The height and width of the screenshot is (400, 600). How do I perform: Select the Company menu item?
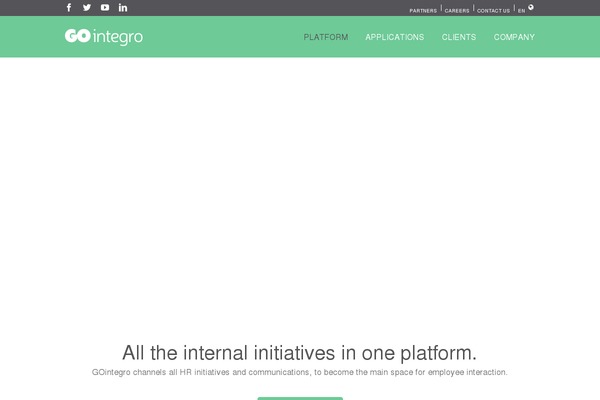(x=514, y=37)
